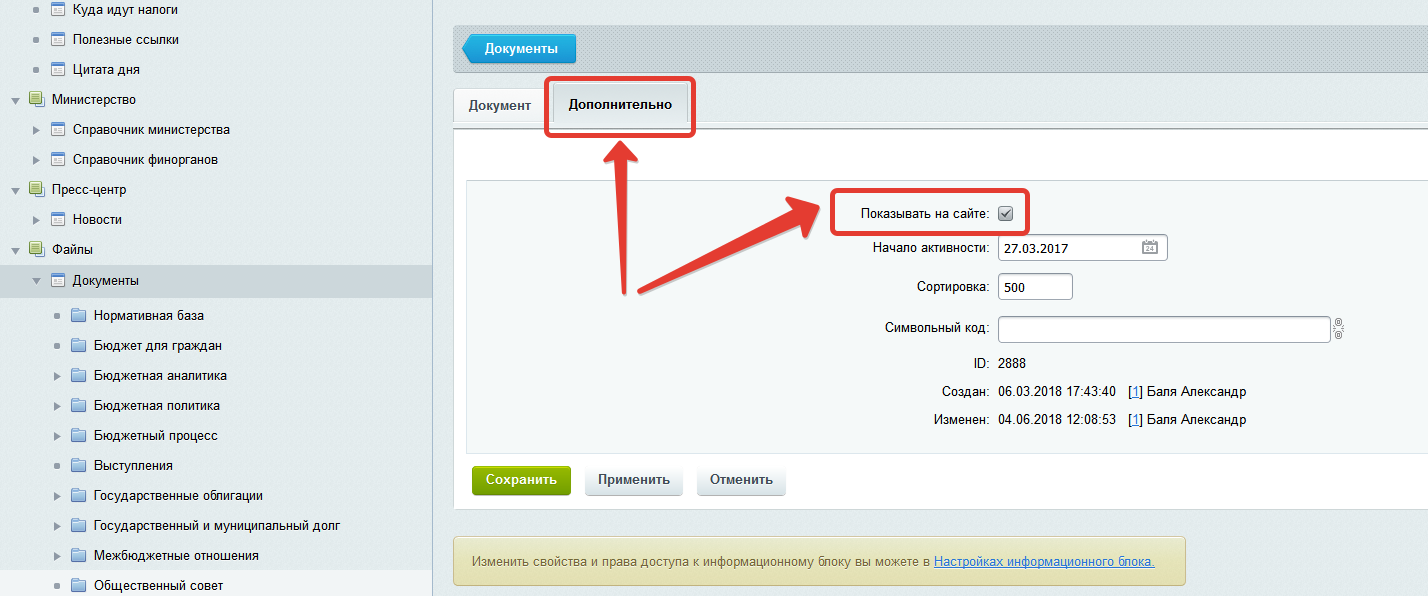
Task: Collapse the Документы tree node
Action: pyautogui.click(x=36, y=281)
